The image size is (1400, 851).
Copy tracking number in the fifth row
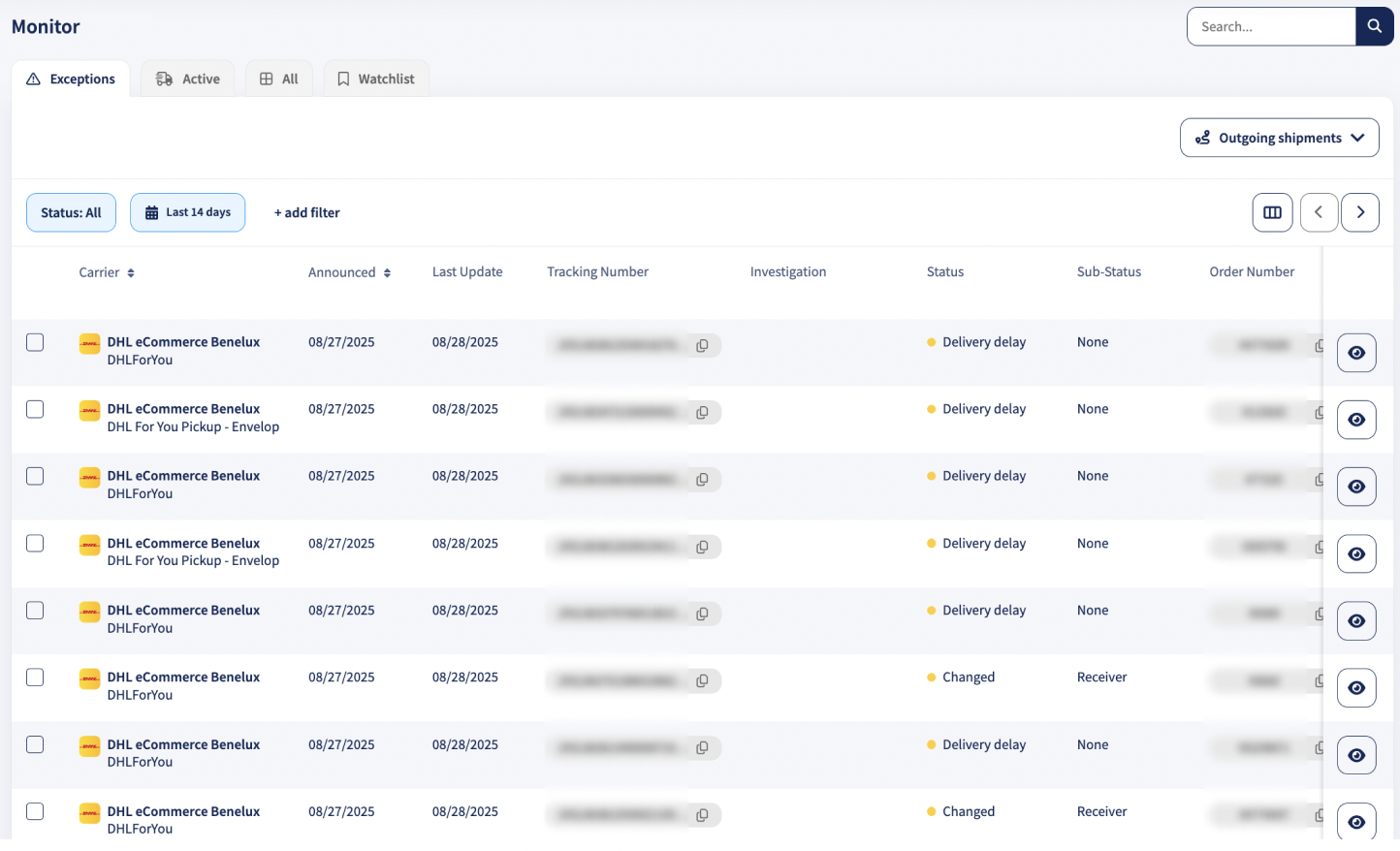[702, 614]
